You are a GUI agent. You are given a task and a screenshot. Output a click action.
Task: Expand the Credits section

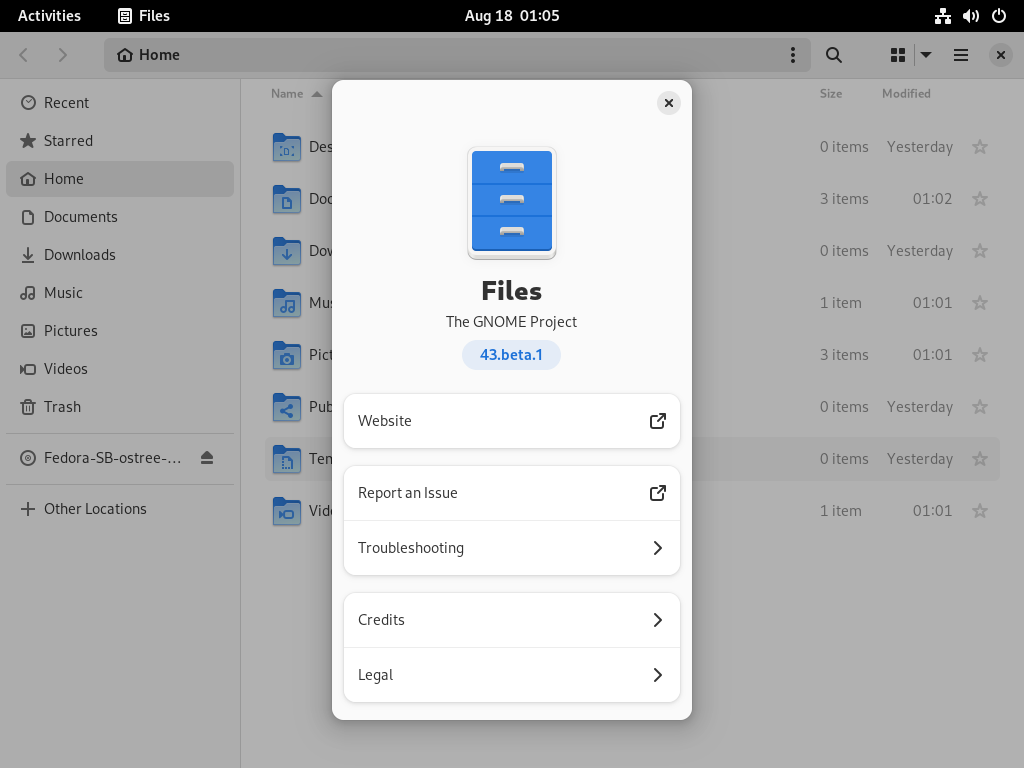pyautogui.click(x=512, y=620)
